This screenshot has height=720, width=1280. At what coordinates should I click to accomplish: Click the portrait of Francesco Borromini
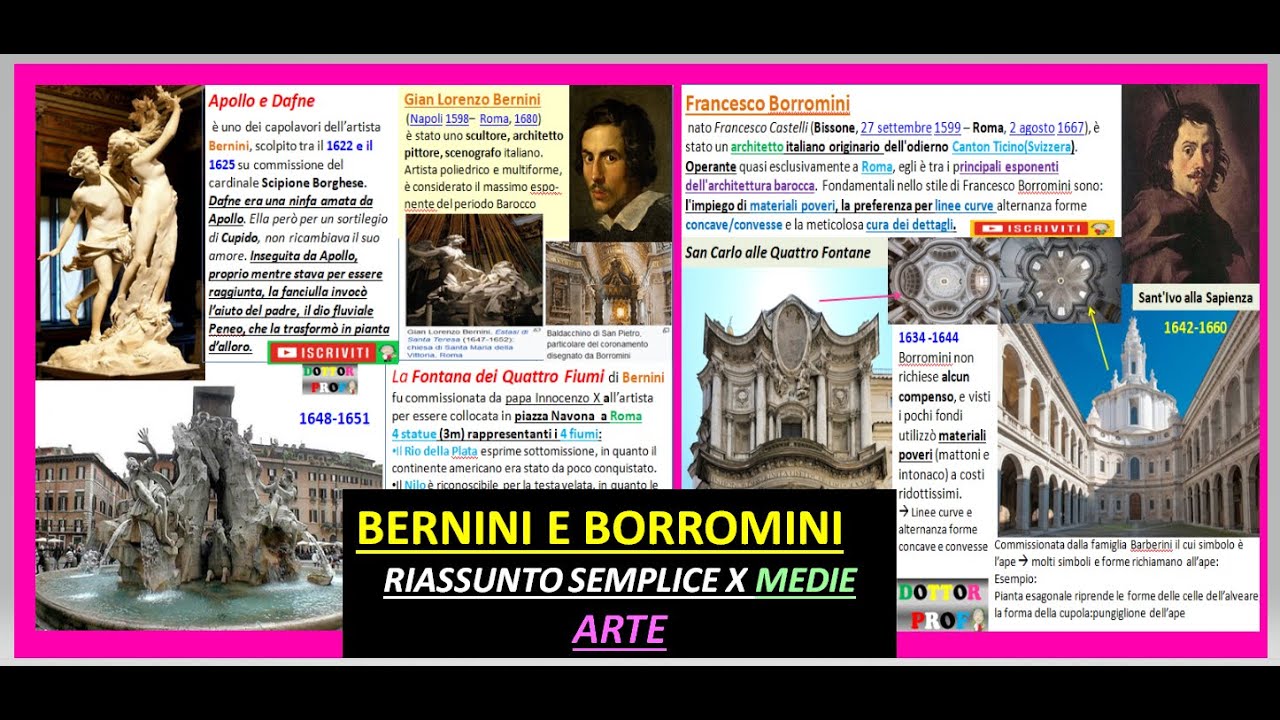[x=1190, y=183]
